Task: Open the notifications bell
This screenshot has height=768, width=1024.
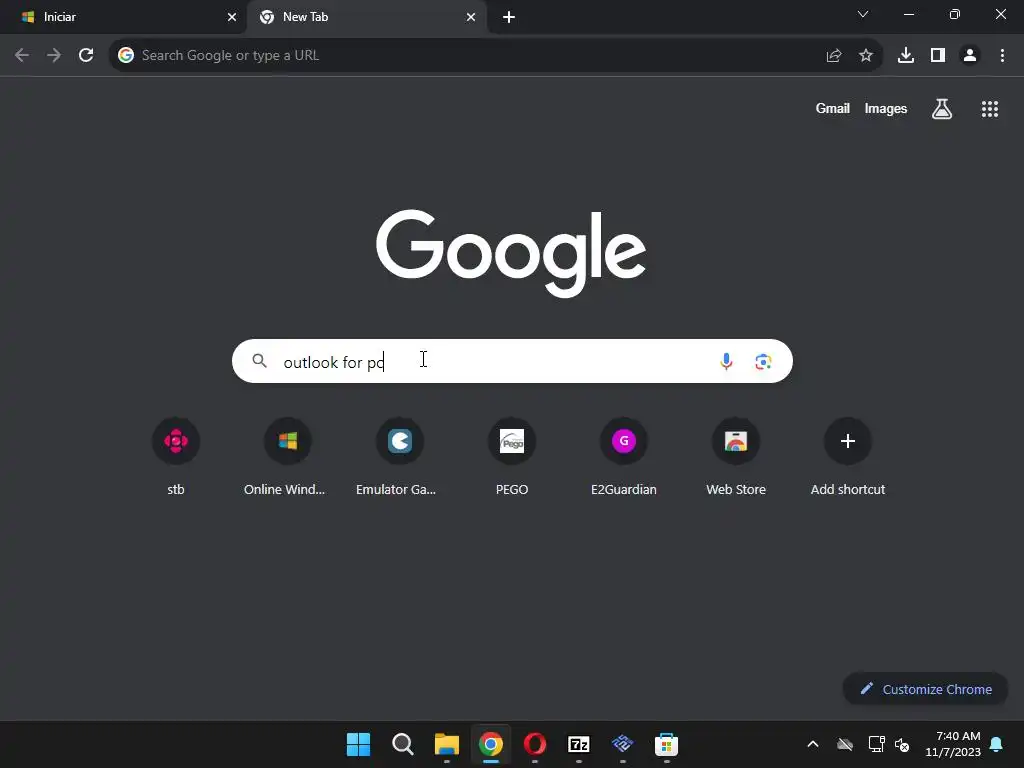Action: [x=996, y=744]
